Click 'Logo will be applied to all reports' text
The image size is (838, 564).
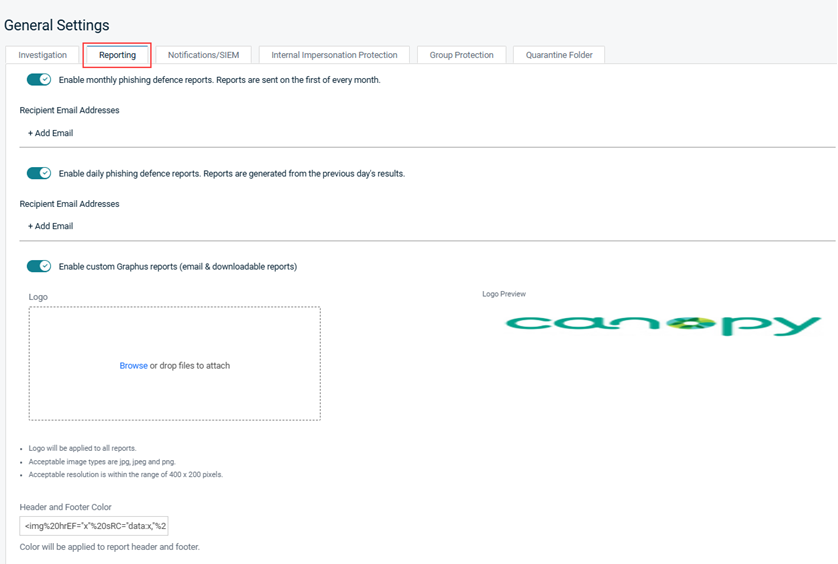coord(82,449)
